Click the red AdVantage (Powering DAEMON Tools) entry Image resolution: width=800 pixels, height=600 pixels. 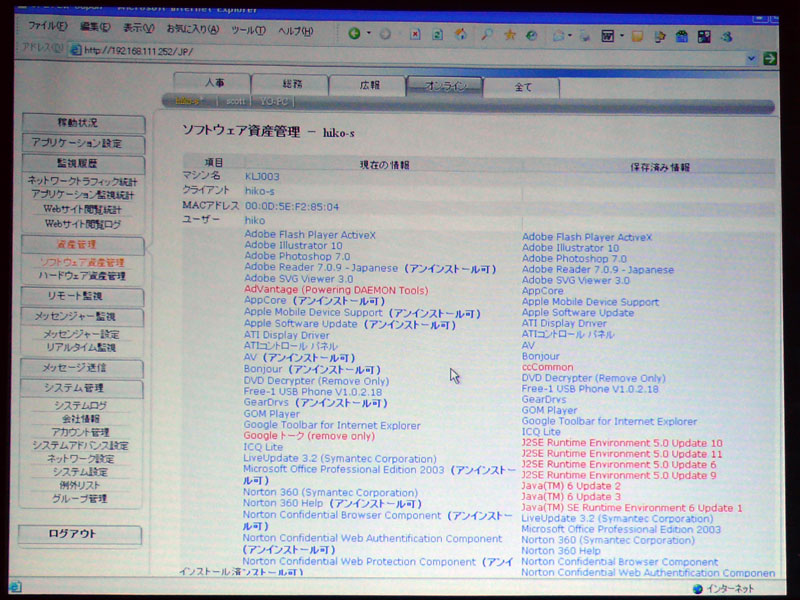tap(336, 290)
